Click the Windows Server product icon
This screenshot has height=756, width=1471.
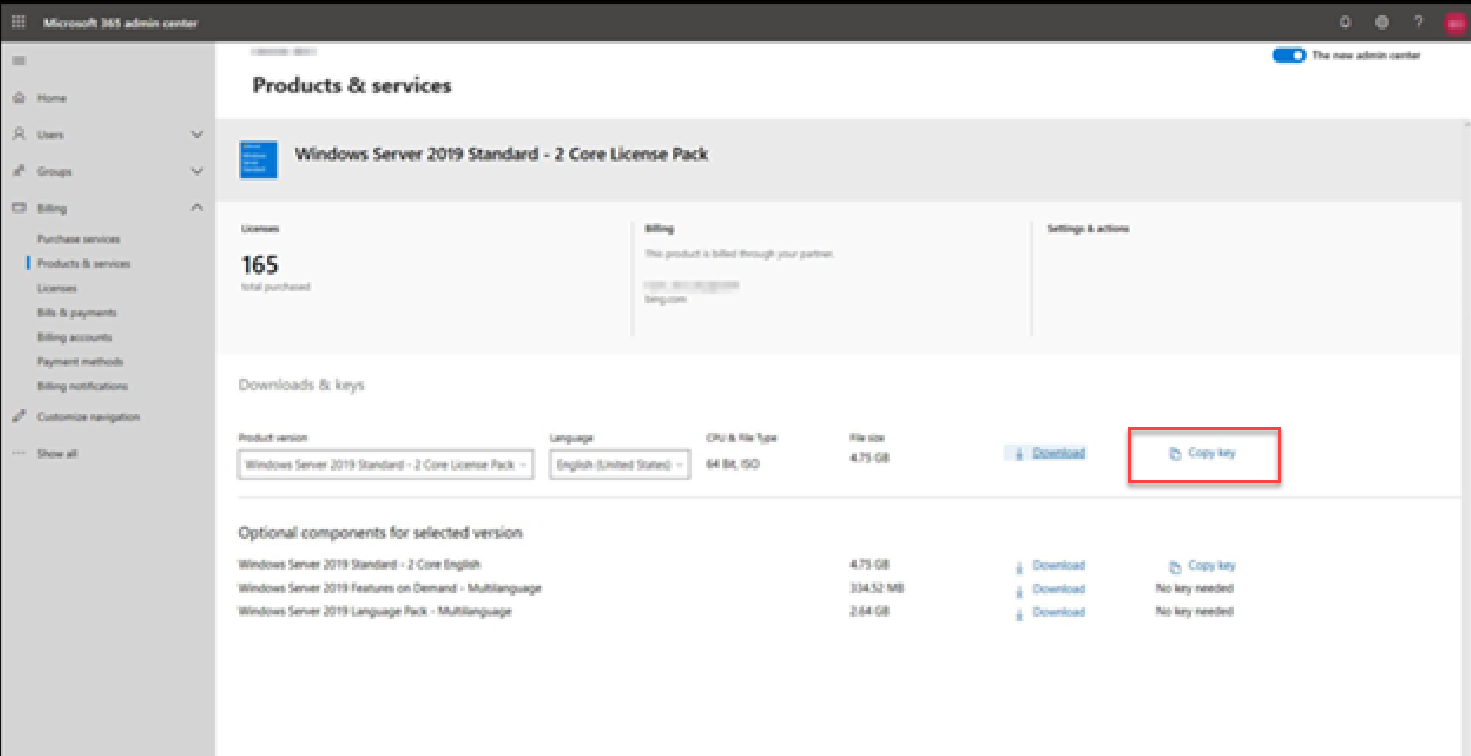[258, 159]
